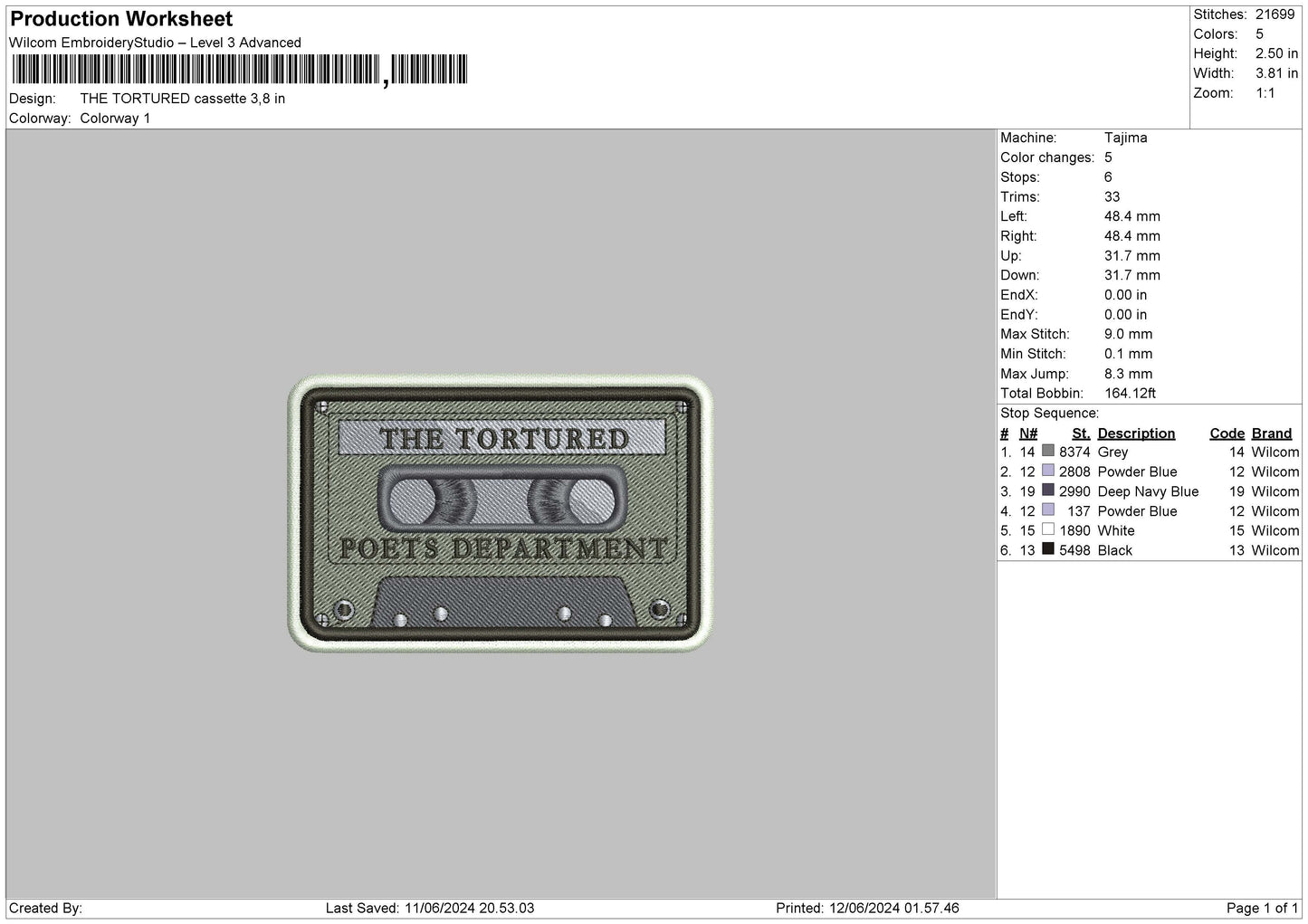Click the stitch count '21699'
Viewport: 1308px width, 924px height.
point(1275,14)
